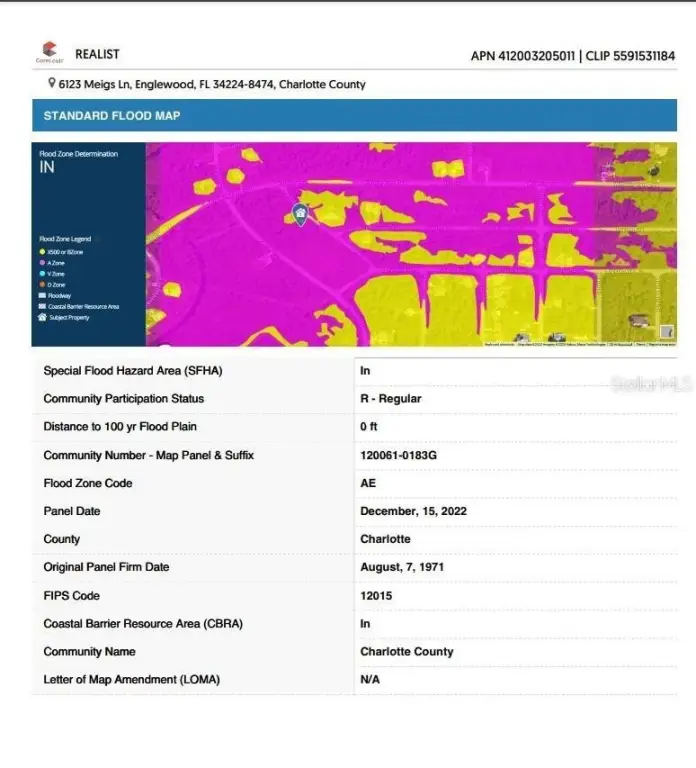Screen dimensions: 696x768
Task: Click the yellow X500 or B Zone legend dot
Action: pos(42,252)
